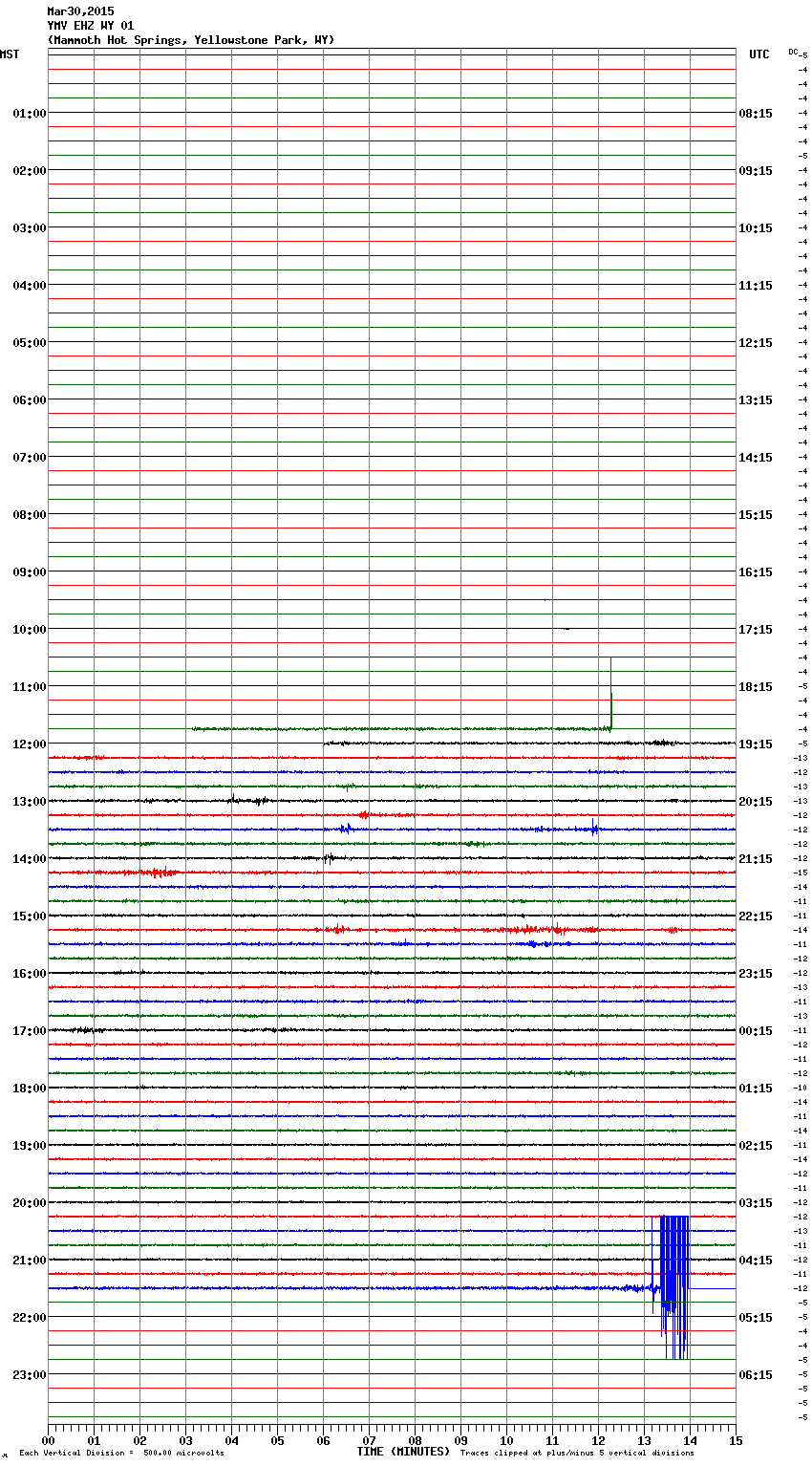The image size is (812, 1466).
Task: Click the Traces clipped footer note
Action: 577,1453
